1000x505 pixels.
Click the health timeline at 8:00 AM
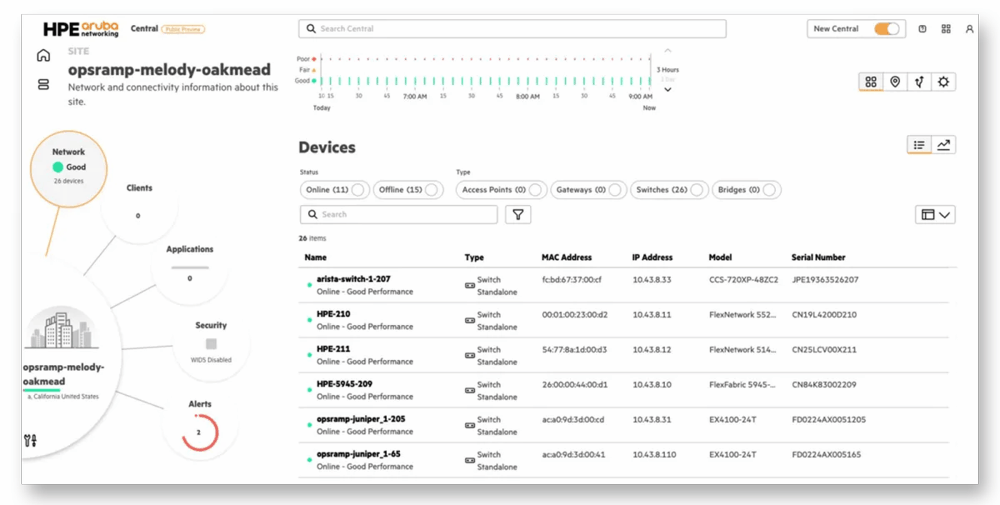pos(527,81)
